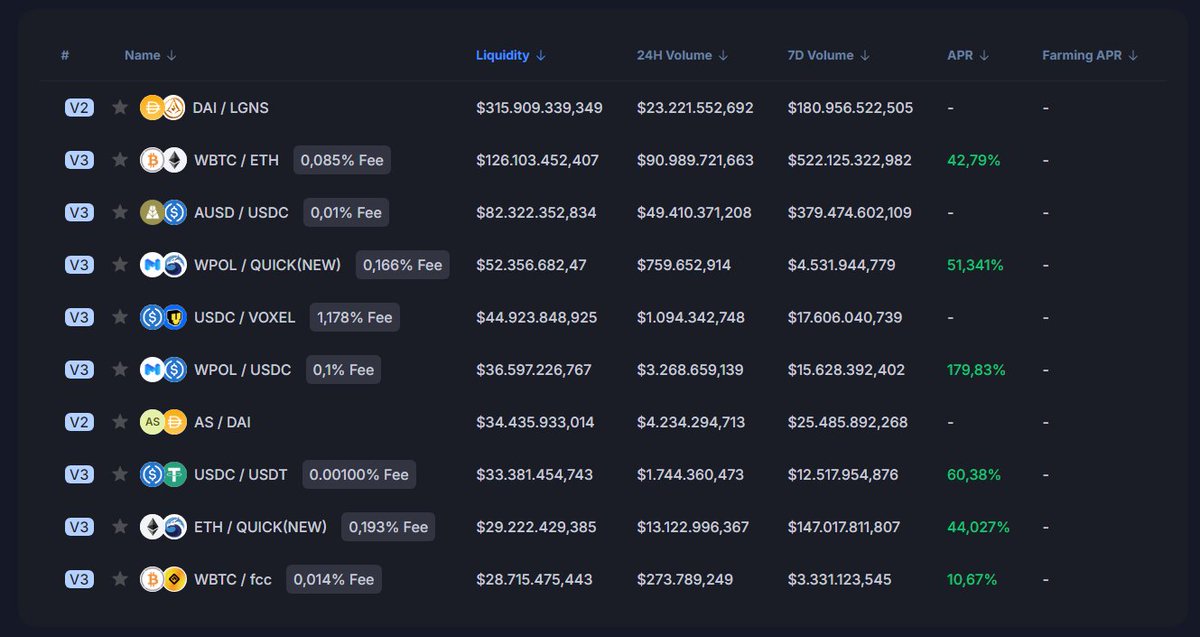Click V3 badge on AUSD / USDC row

pyautogui.click(x=79, y=212)
